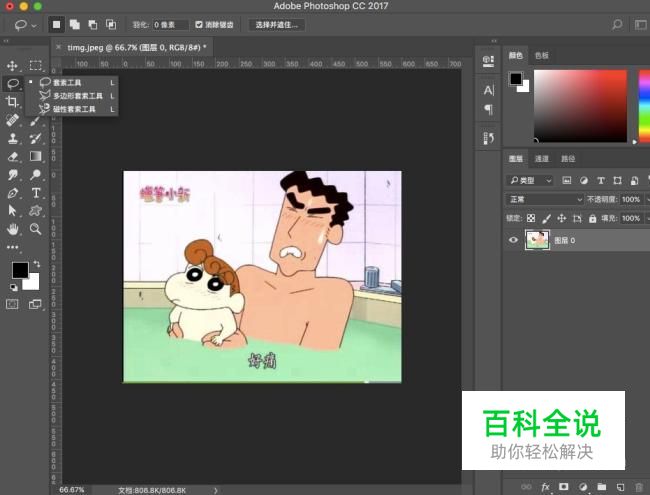Toggle lock transparent pixels
650x495 pixels.
point(531,218)
